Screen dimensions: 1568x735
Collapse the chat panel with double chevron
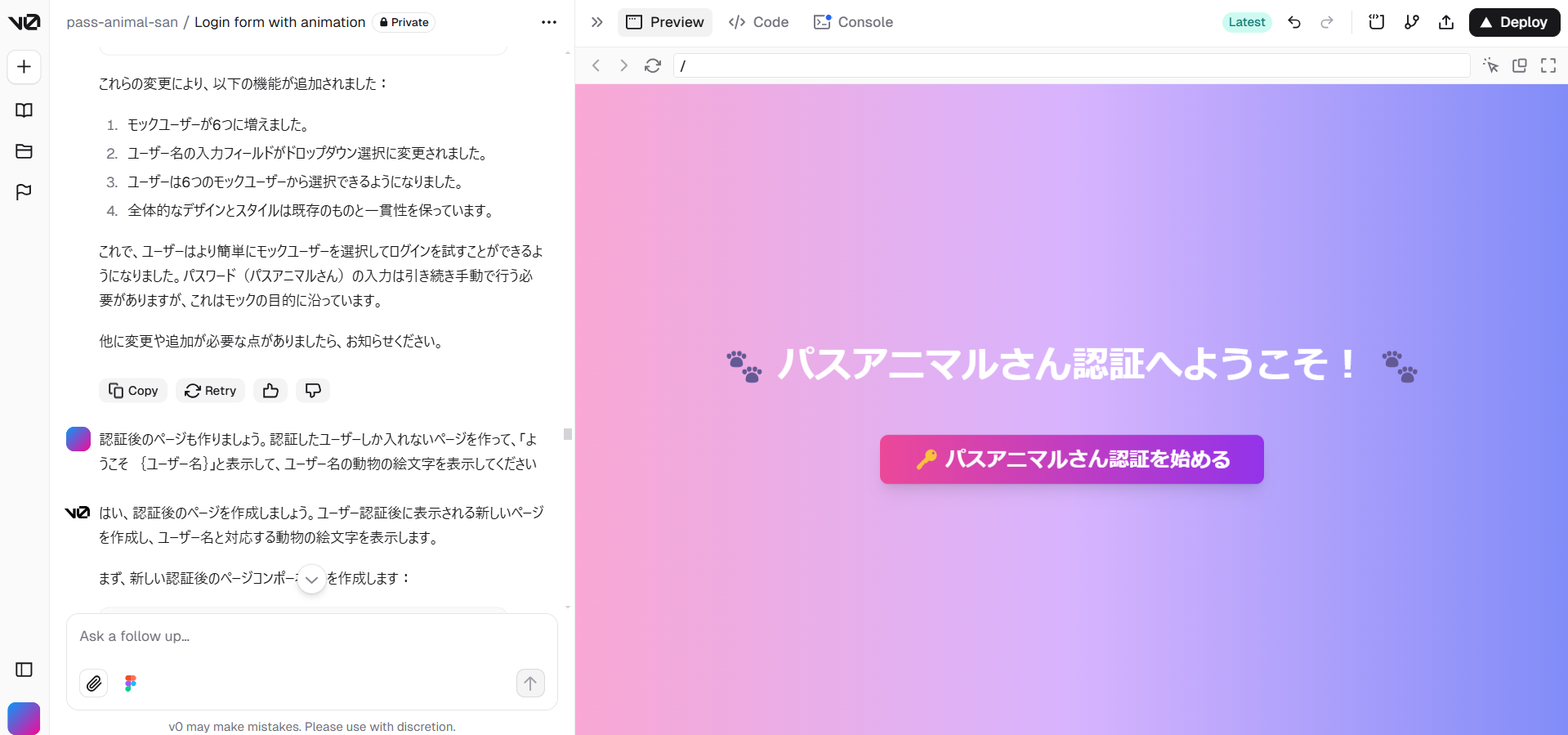click(597, 22)
